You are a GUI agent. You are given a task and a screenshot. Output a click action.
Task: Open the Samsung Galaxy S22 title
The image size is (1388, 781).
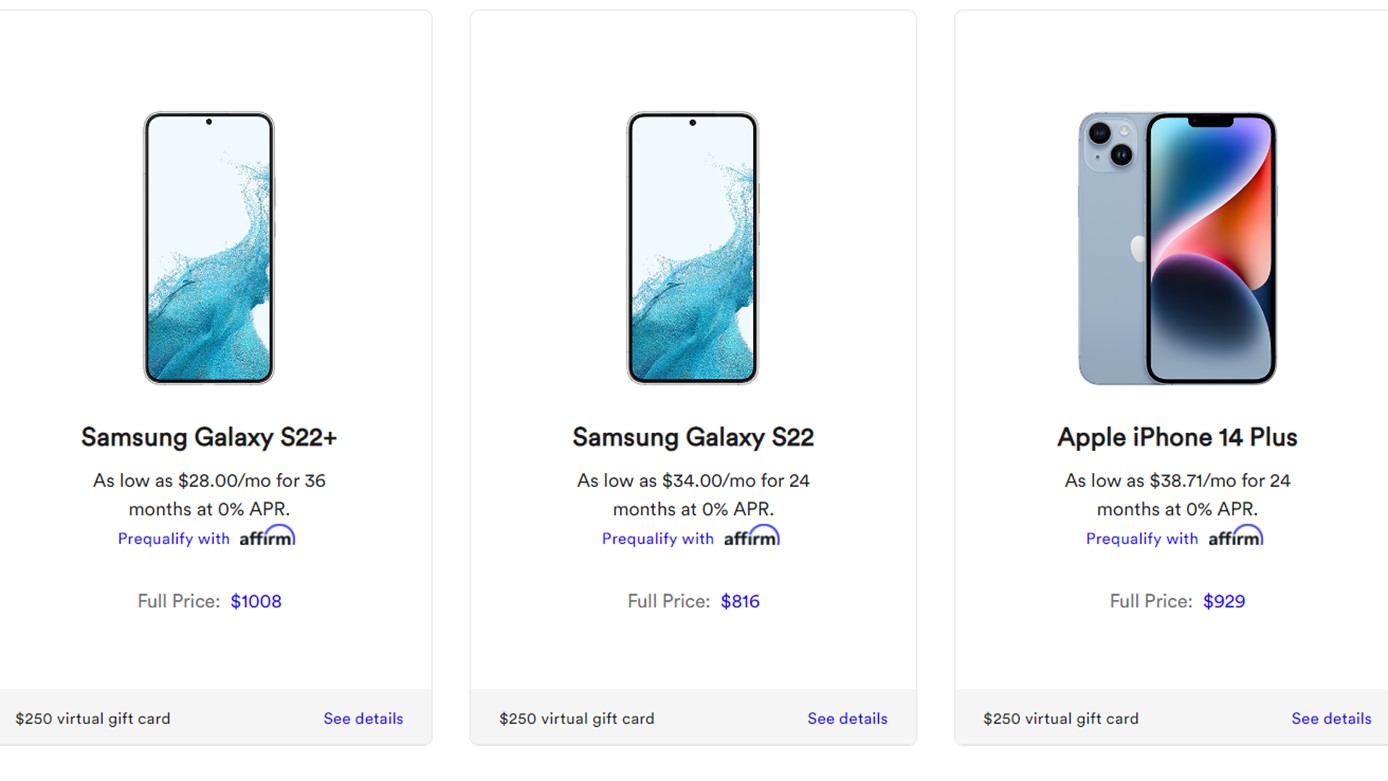click(x=693, y=437)
